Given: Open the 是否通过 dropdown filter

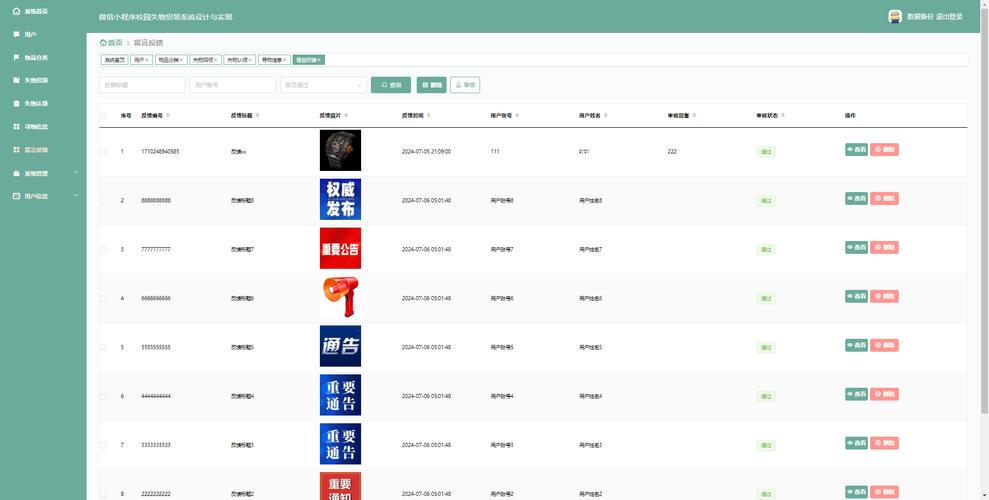Looking at the screenshot, I should (x=323, y=85).
